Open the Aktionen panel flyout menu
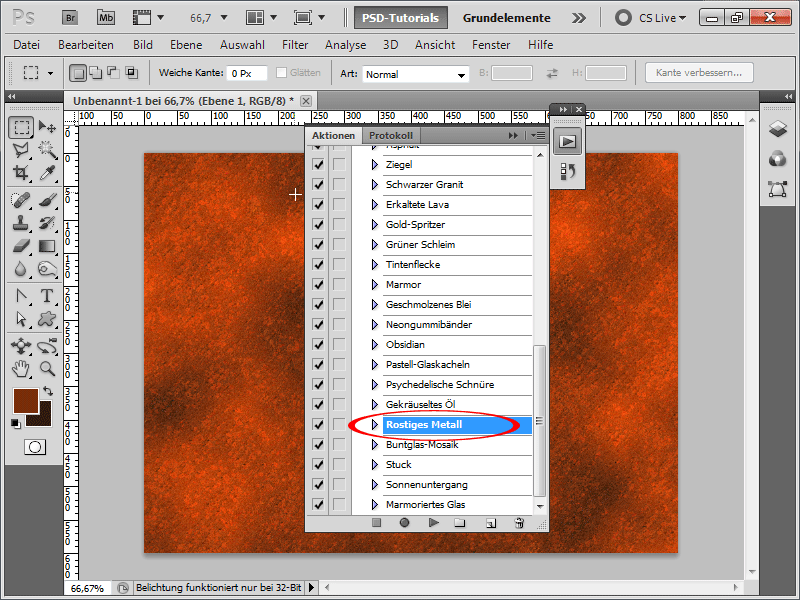Viewport: 800px width, 600px height. (x=538, y=135)
